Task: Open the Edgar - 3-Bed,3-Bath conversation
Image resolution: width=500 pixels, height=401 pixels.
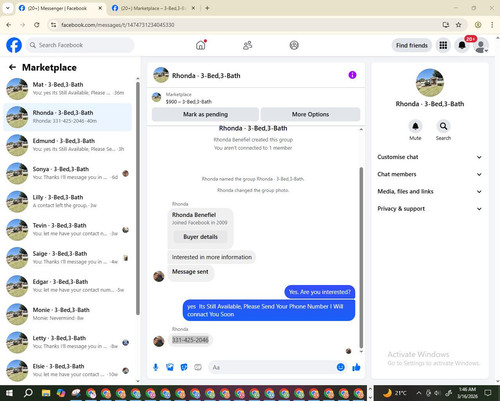Action: (x=67, y=286)
